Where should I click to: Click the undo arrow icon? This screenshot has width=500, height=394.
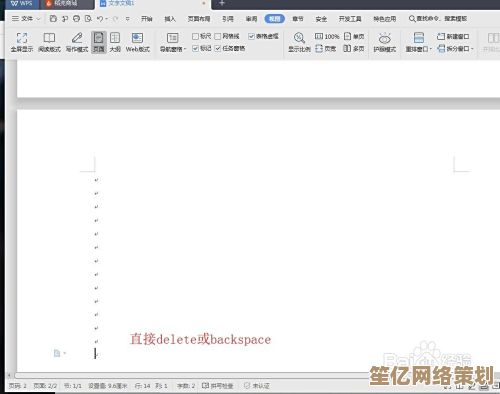(x=99, y=19)
